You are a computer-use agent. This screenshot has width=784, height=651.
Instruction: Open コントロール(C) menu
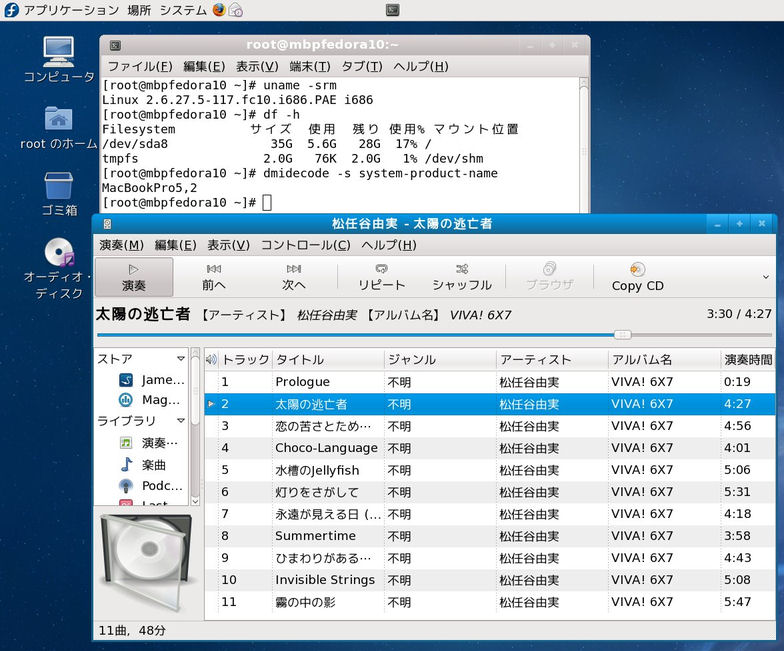[306, 245]
